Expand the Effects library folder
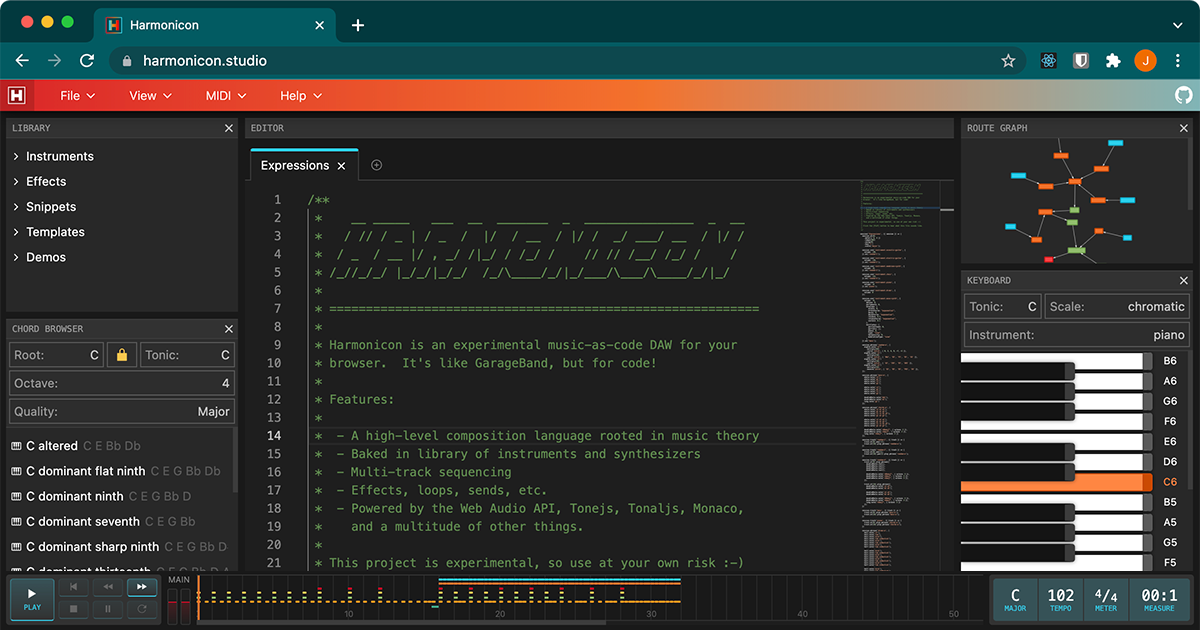 point(40,181)
